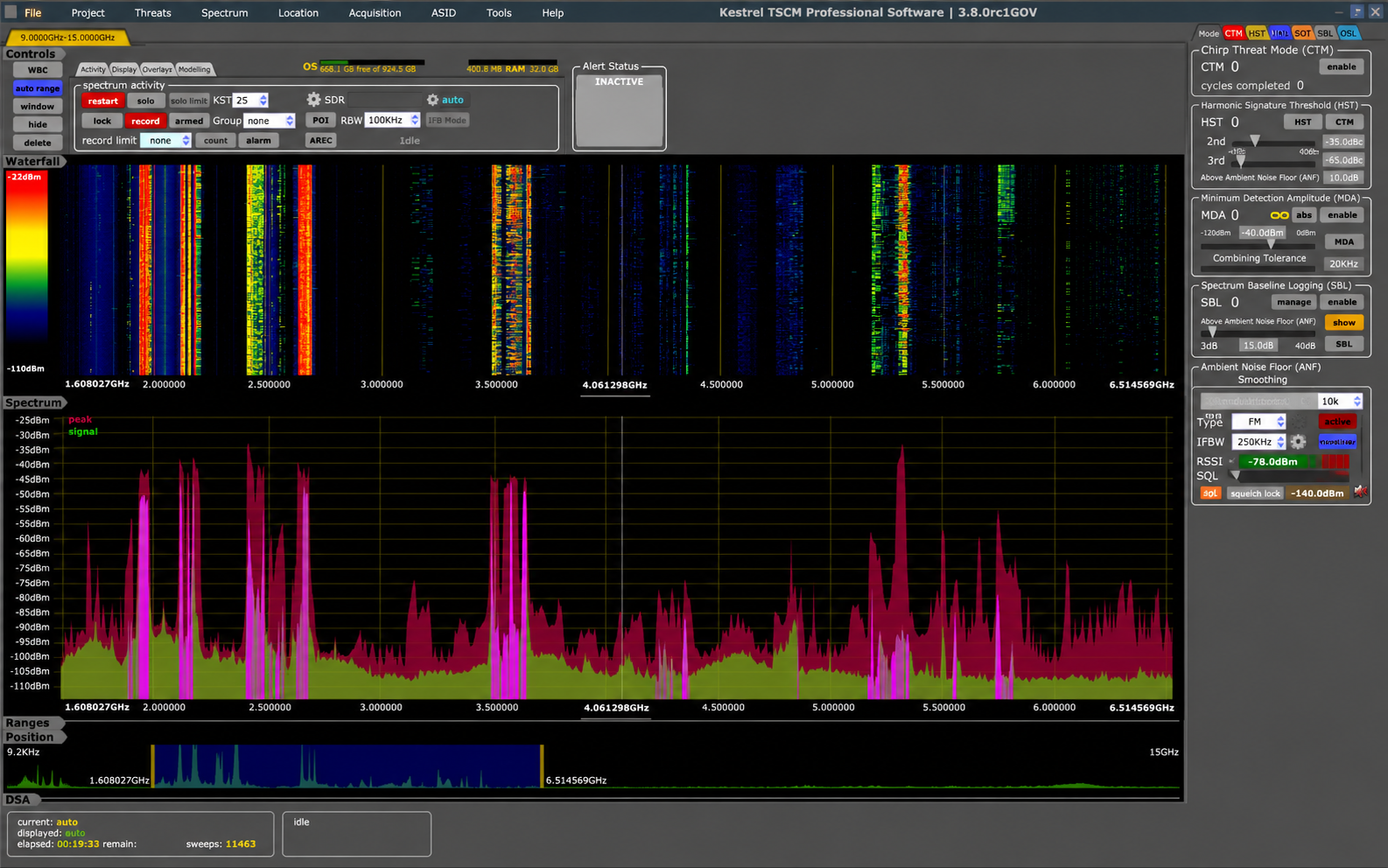Click the window button in Controls
The width and height of the screenshot is (1388, 868).
[38, 107]
